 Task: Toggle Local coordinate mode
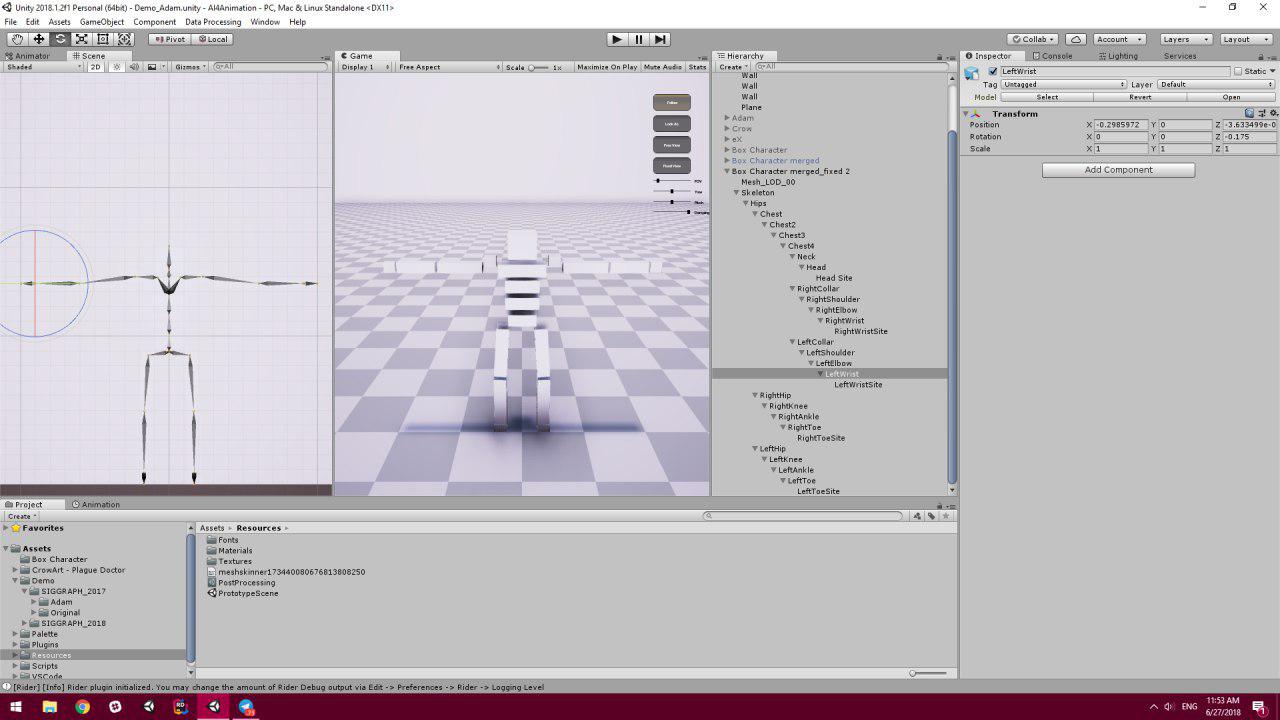211,39
